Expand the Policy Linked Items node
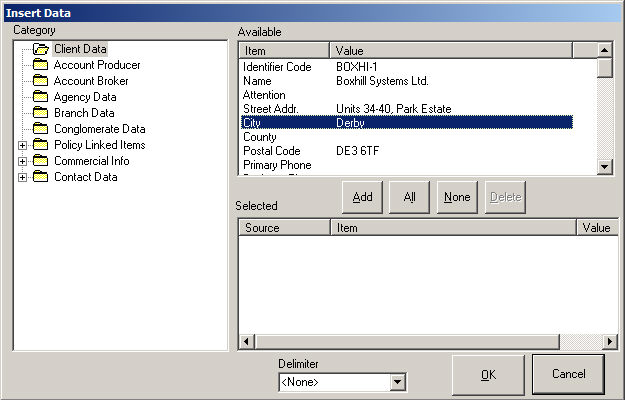 coord(22,145)
